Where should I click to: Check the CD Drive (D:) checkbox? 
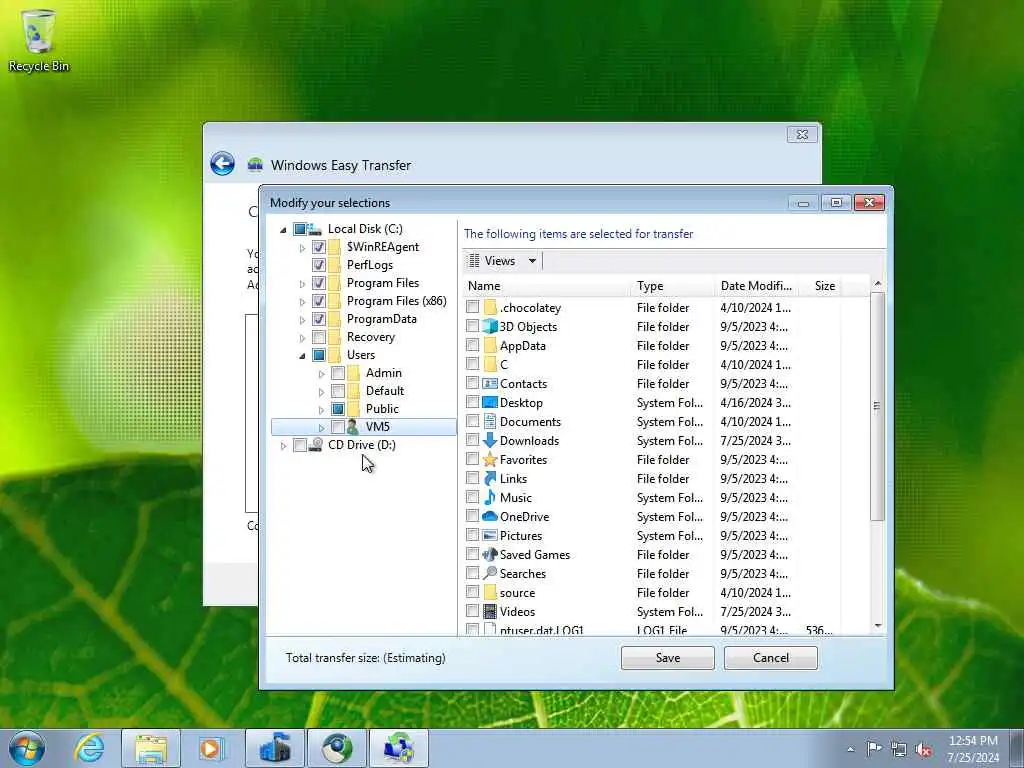click(299, 445)
